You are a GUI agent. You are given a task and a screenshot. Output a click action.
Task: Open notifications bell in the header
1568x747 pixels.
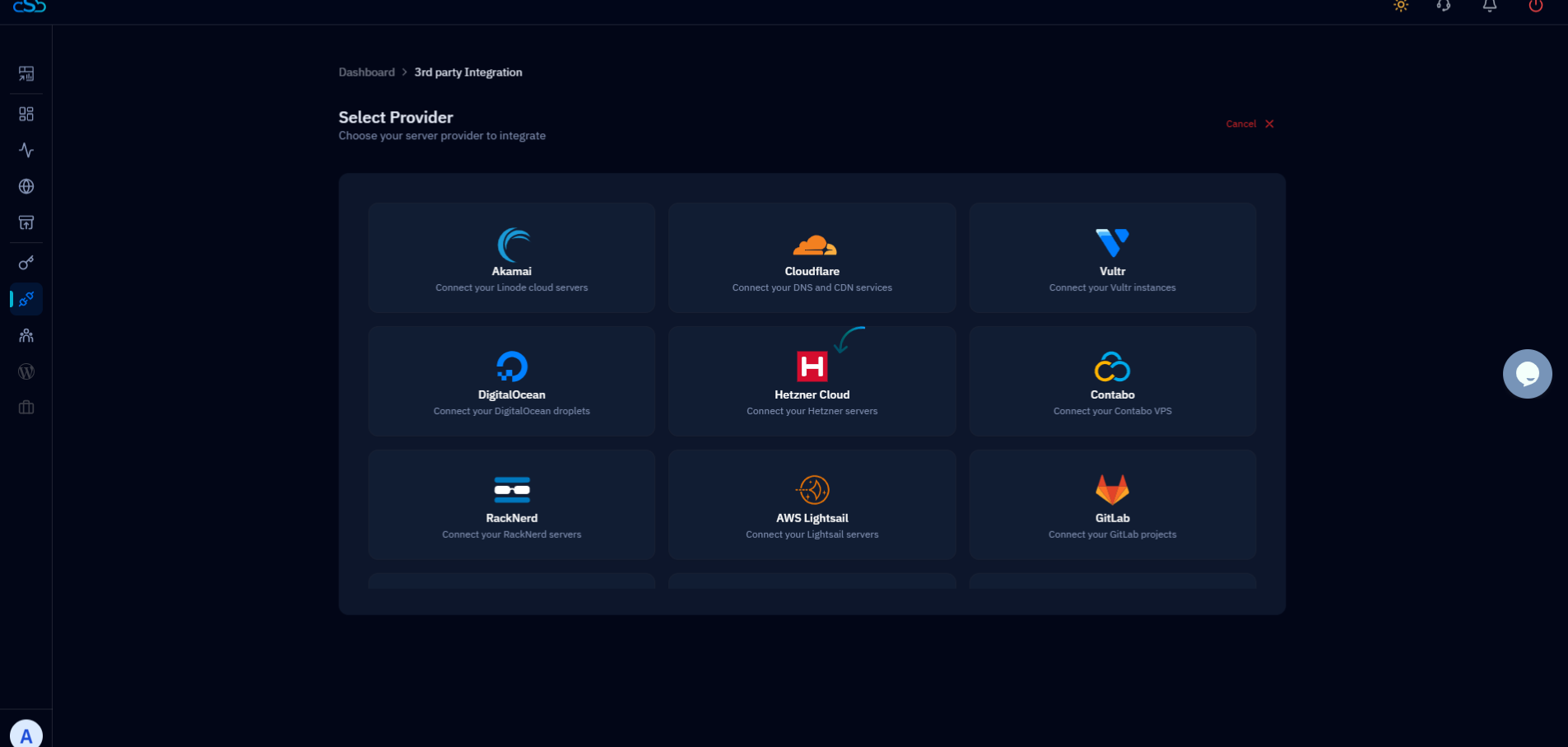1490,6
